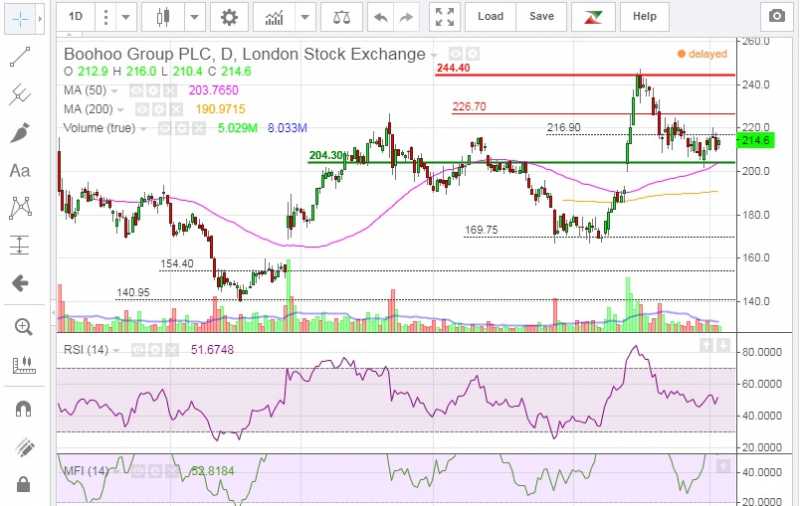Select the brush drawing tool
The image size is (800, 506).
tap(20, 133)
